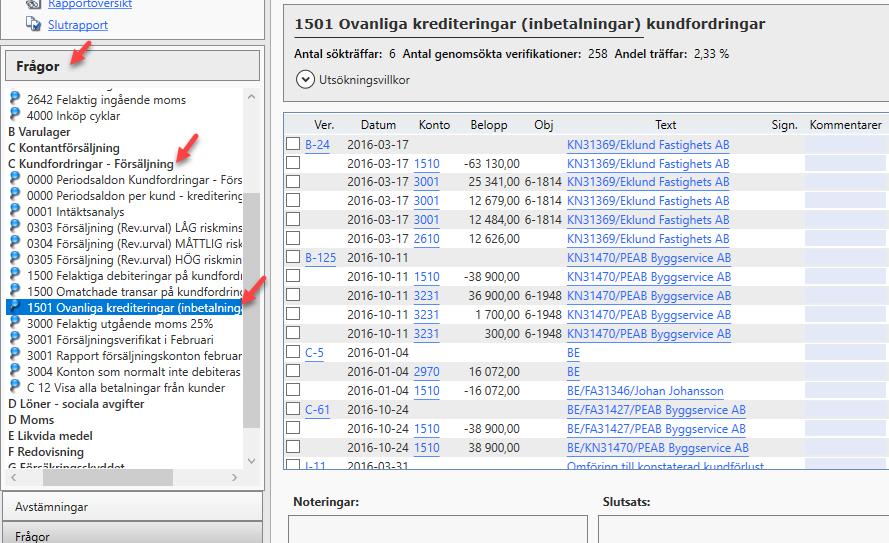This screenshot has width=889, height=543.
Task: Click the tree scroll-right arrow
Action: pyautogui.click(x=235, y=478)
